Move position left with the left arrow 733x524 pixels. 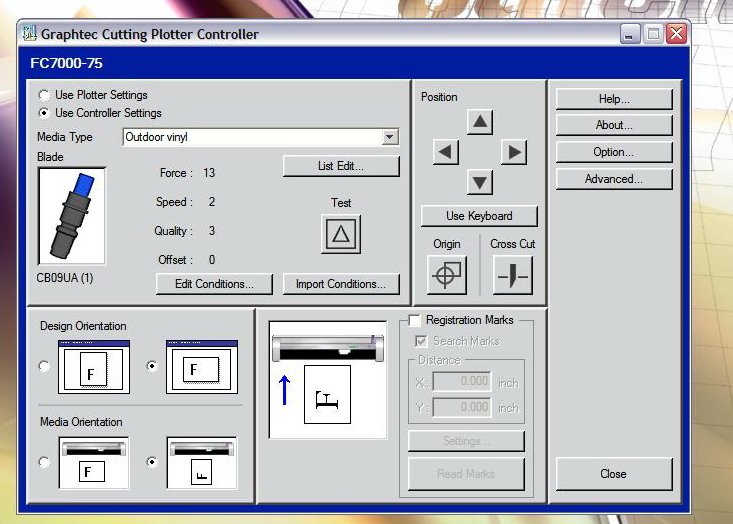(446, 152)
